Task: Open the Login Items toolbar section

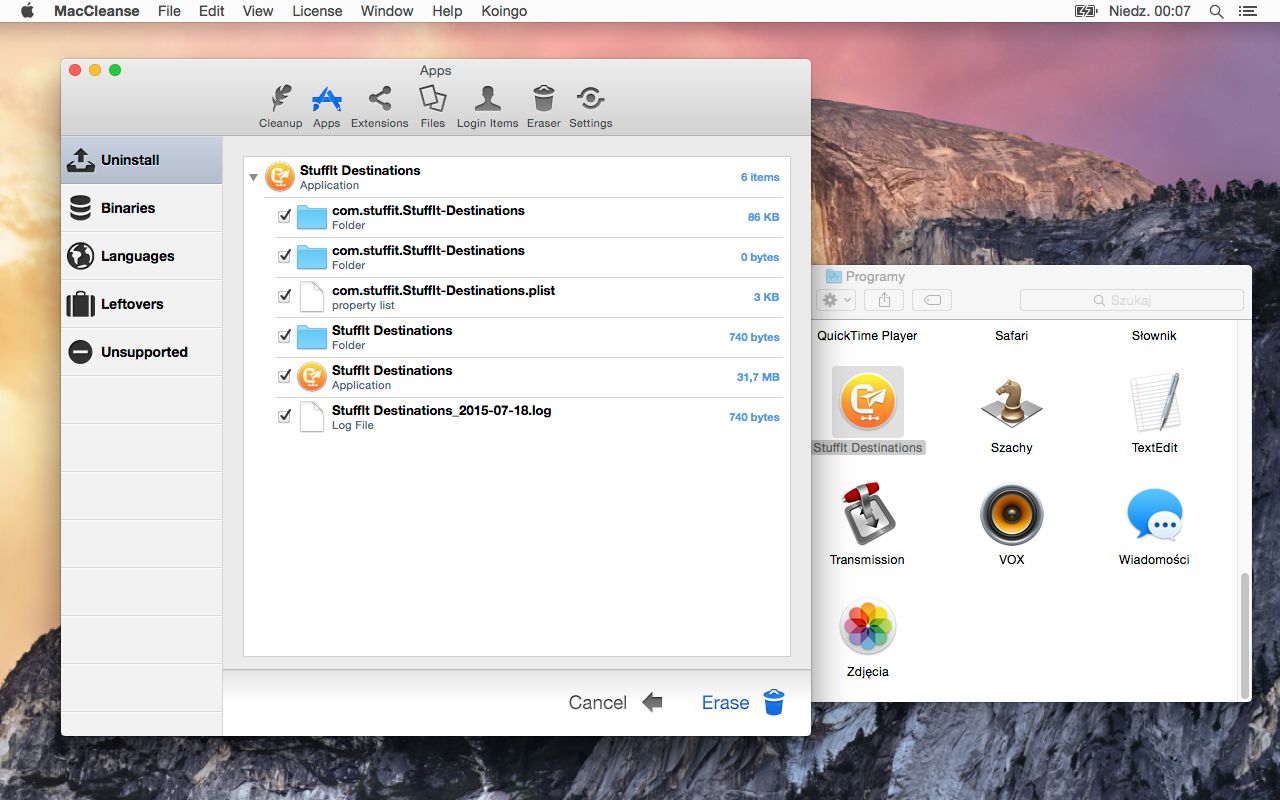Action: coord(487,107)
